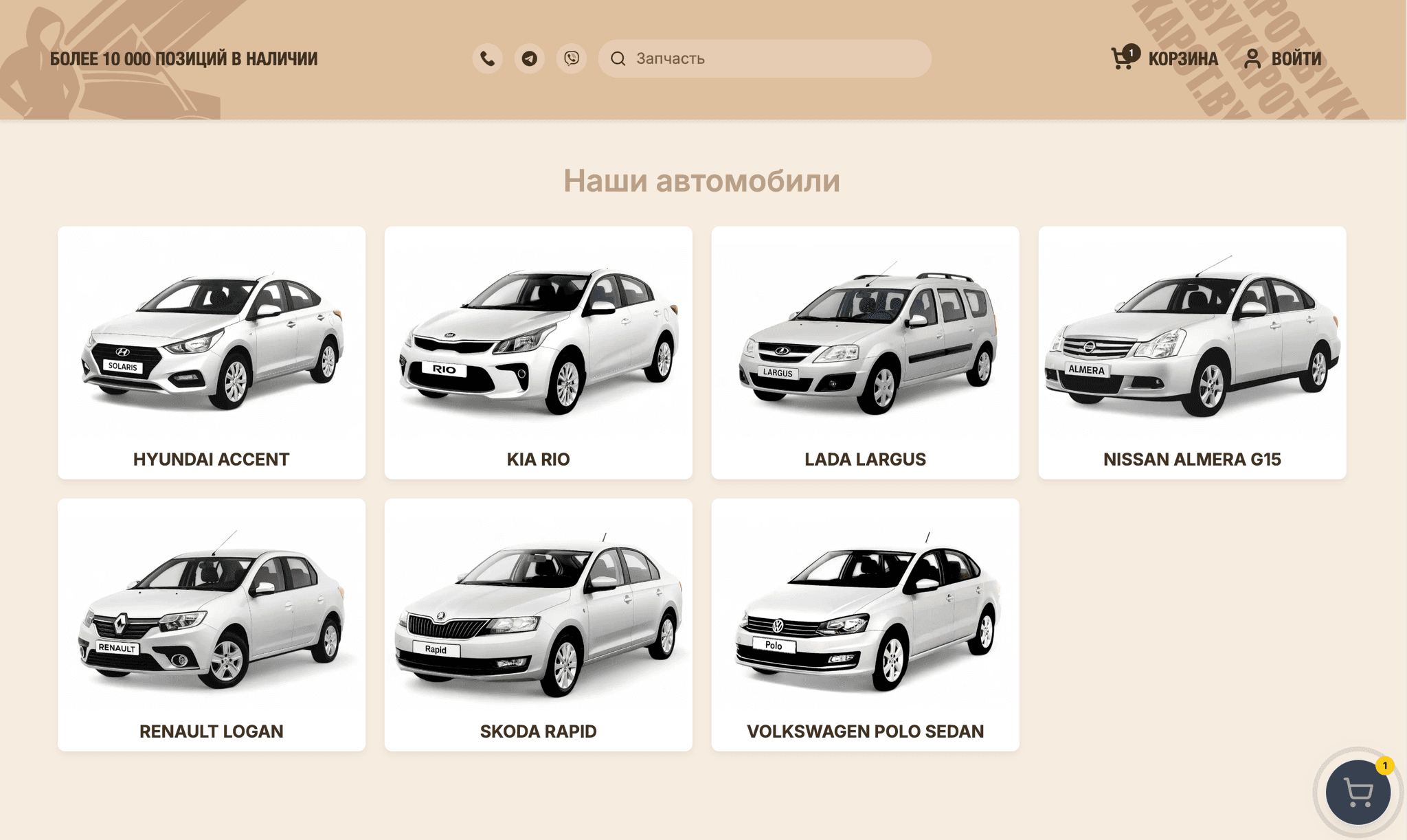Open the Lada Largus car image

tap(866, 340)
